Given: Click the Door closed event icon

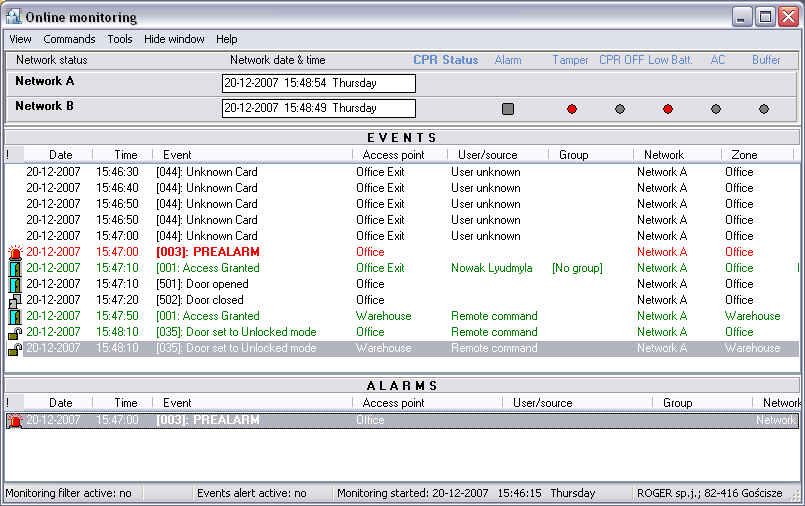Looking at the screenshot, I should (14, 300).
